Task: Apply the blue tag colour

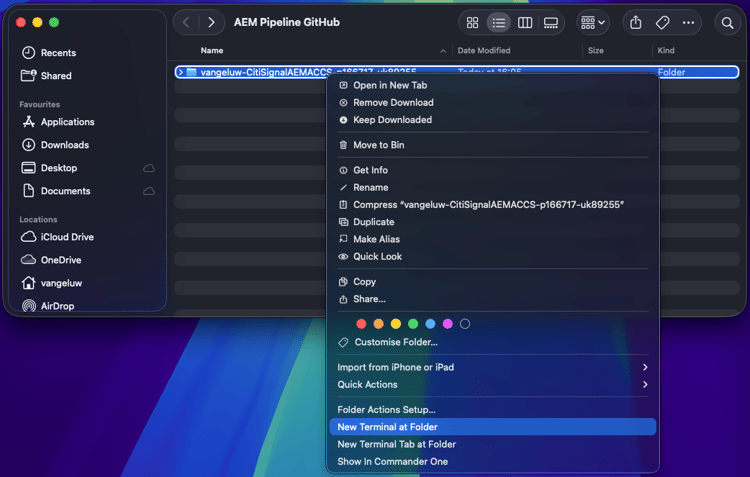Action: [430, 324]
